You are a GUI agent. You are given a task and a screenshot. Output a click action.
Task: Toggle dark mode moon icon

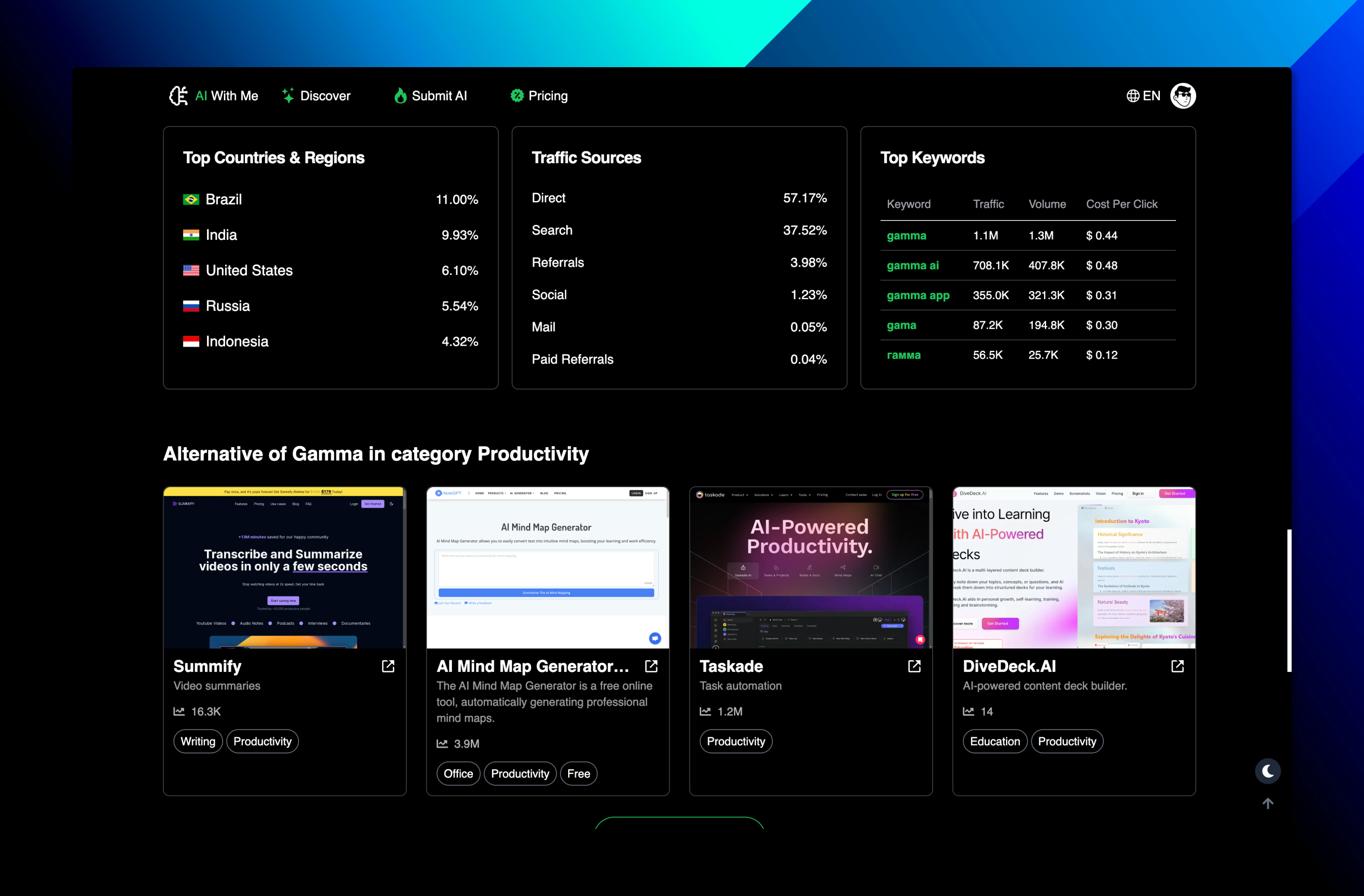tap(1268, 771)
